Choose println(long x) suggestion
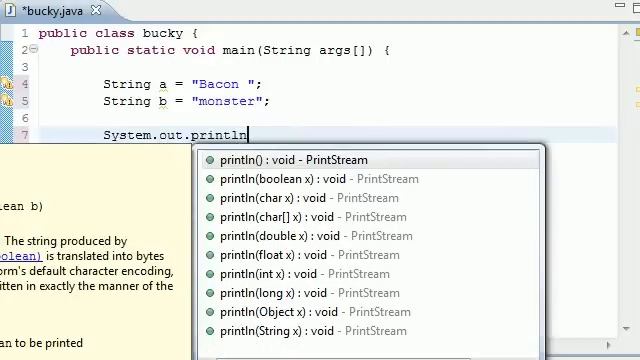Screen dimensions: 640x360 [371, 293]
